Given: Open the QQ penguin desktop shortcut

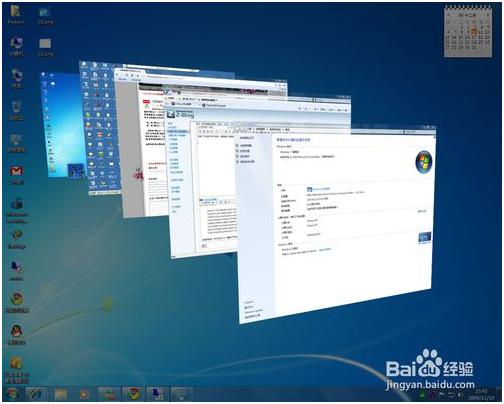Looking at the screenshot, I should pyautogui.click(x=16, y=334).
